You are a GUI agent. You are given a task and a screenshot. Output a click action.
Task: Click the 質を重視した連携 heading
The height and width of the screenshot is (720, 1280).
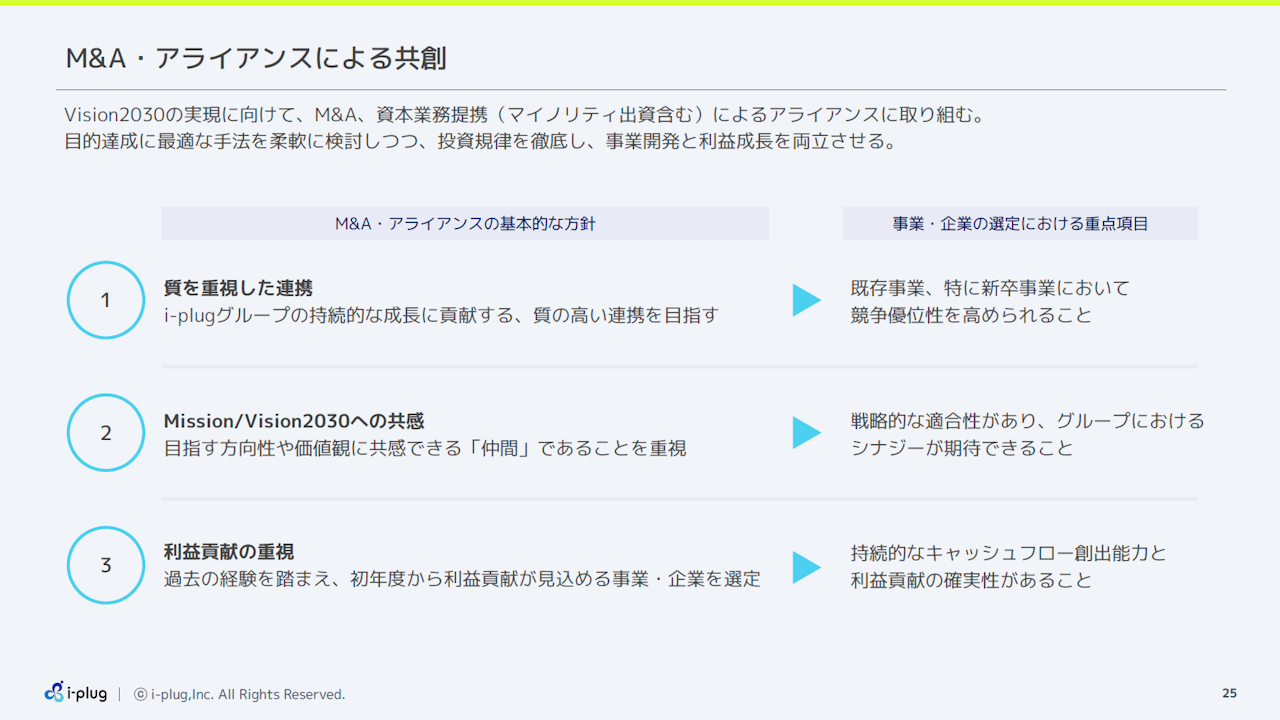238,288
